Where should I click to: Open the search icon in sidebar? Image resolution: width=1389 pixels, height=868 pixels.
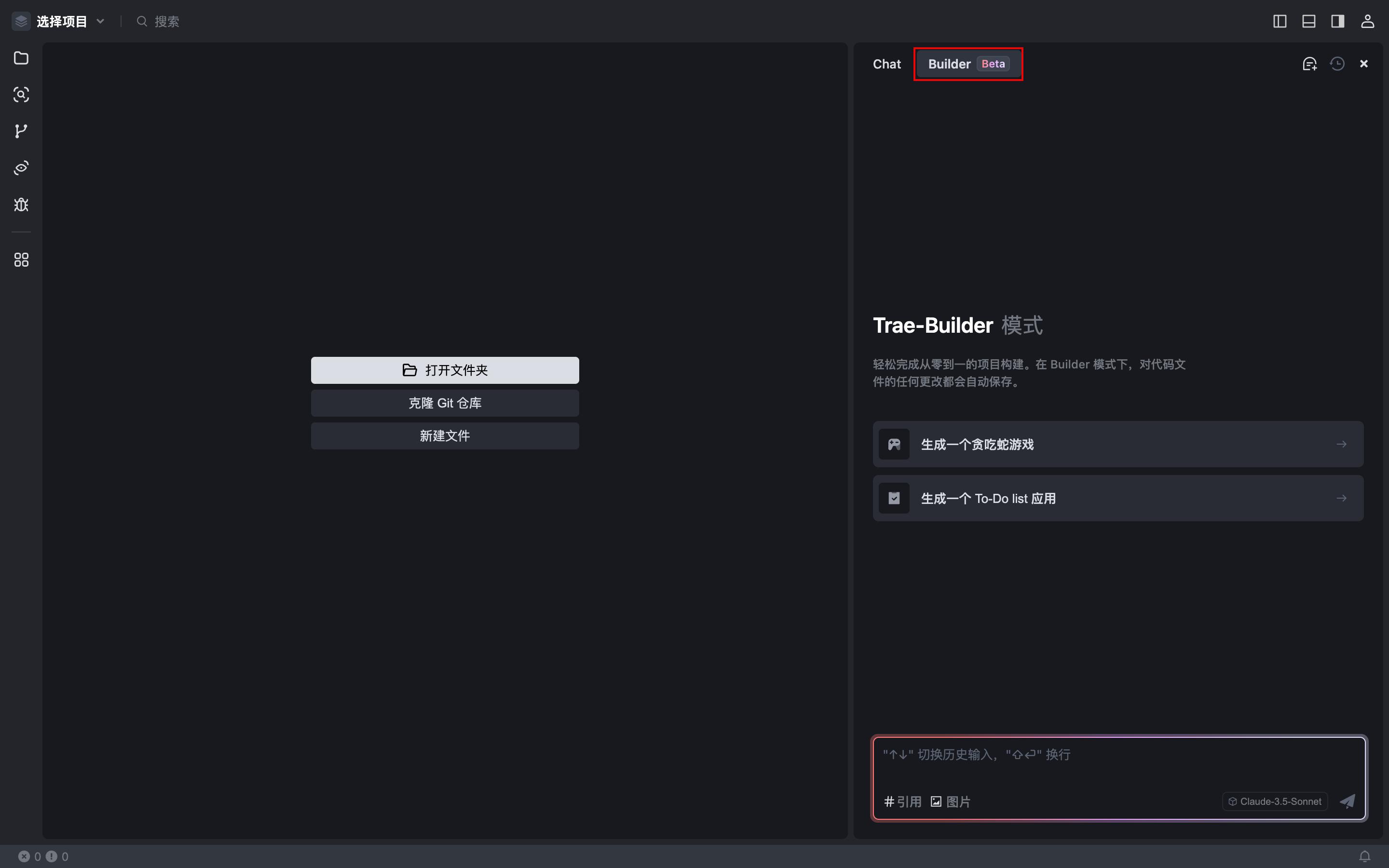pos(21,94)
